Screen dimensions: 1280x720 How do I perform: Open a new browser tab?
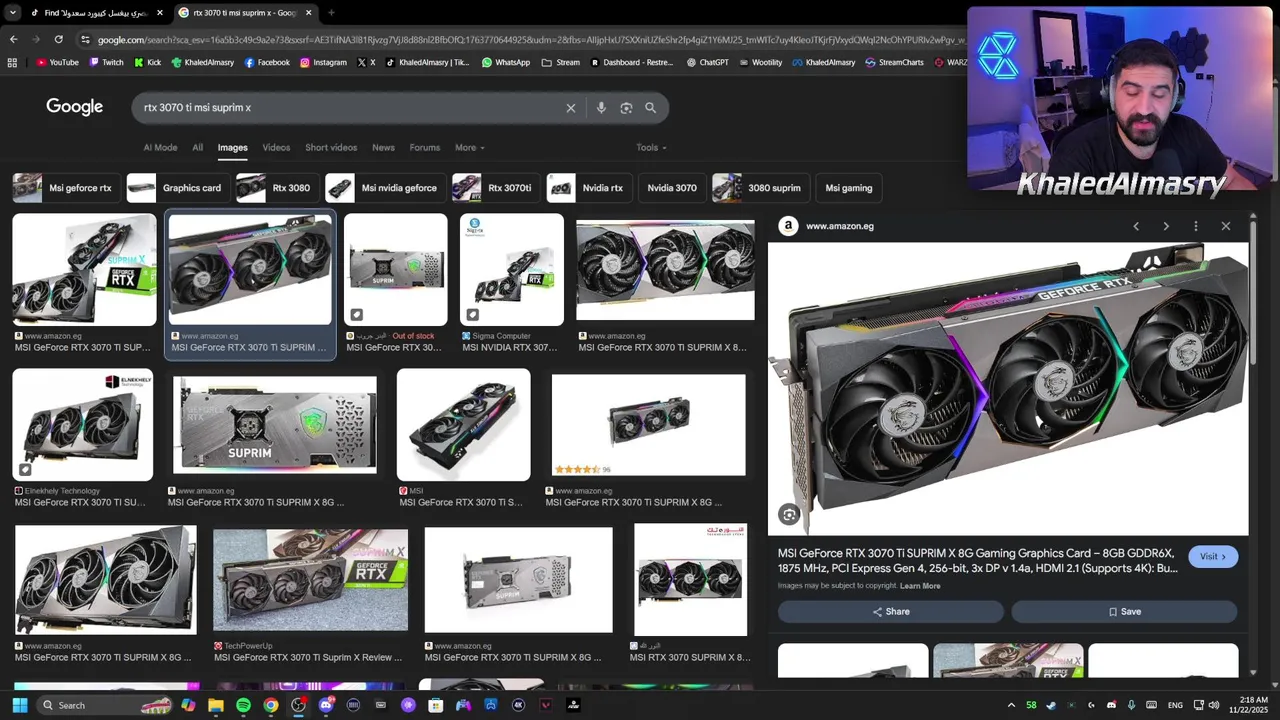point(331,13)
